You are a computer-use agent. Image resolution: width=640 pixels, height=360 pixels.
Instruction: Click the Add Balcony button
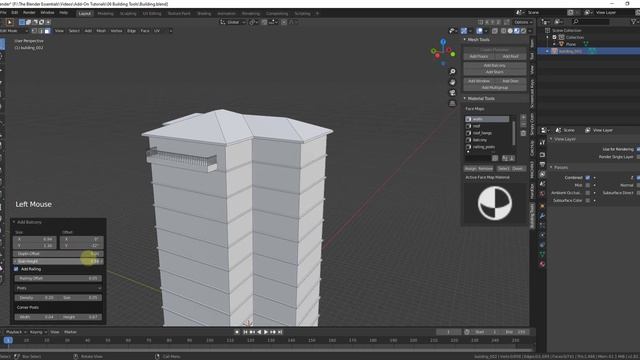coord(494,65)
